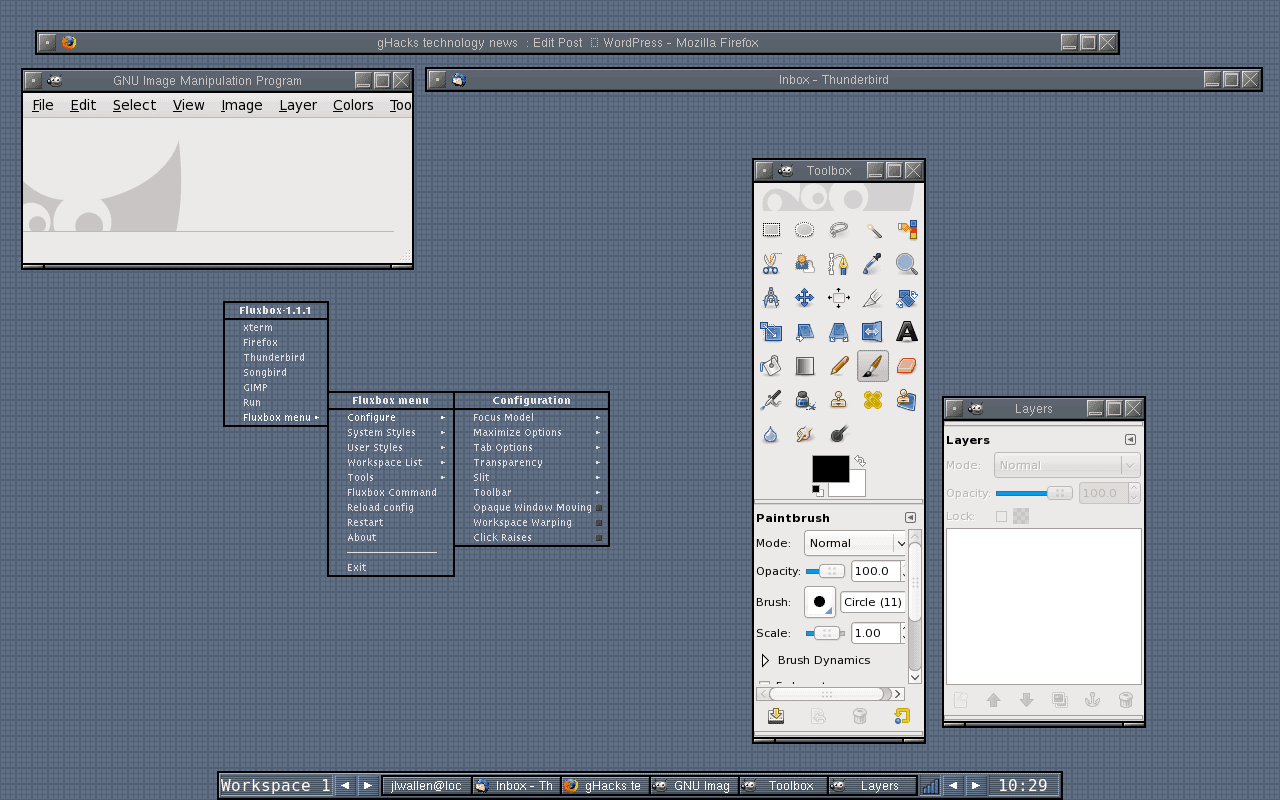Screen dimensions: 1280x800
Task: Expand the Maximize Options submenu
Action: tap(531, 432)
